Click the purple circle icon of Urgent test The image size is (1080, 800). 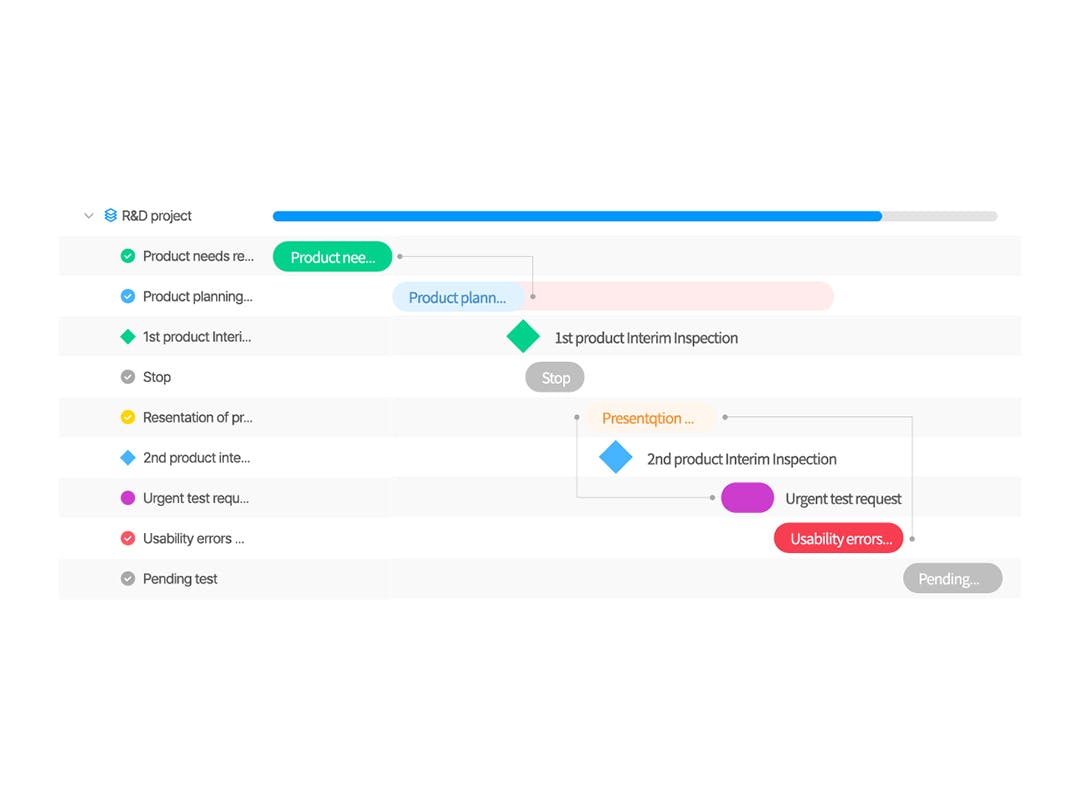pos(128,498)
